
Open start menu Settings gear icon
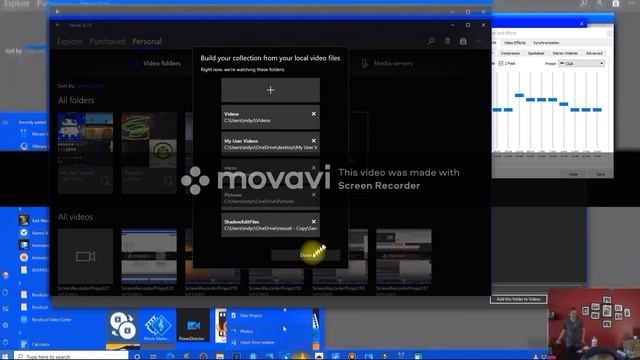(x=5, y=325)
